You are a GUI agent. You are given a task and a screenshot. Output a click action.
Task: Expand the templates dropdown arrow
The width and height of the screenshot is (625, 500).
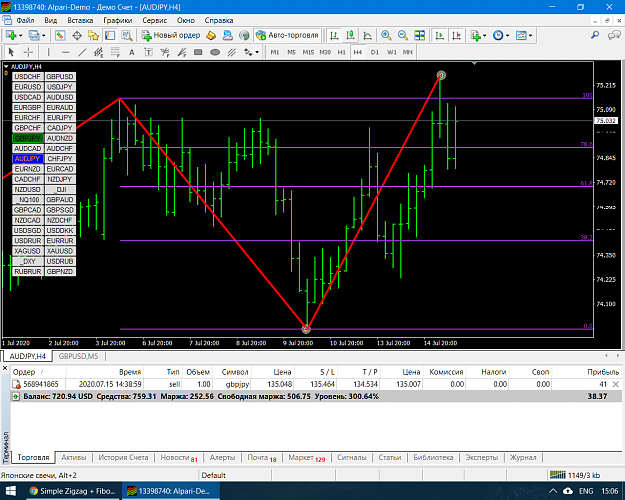tap(531, 35)
